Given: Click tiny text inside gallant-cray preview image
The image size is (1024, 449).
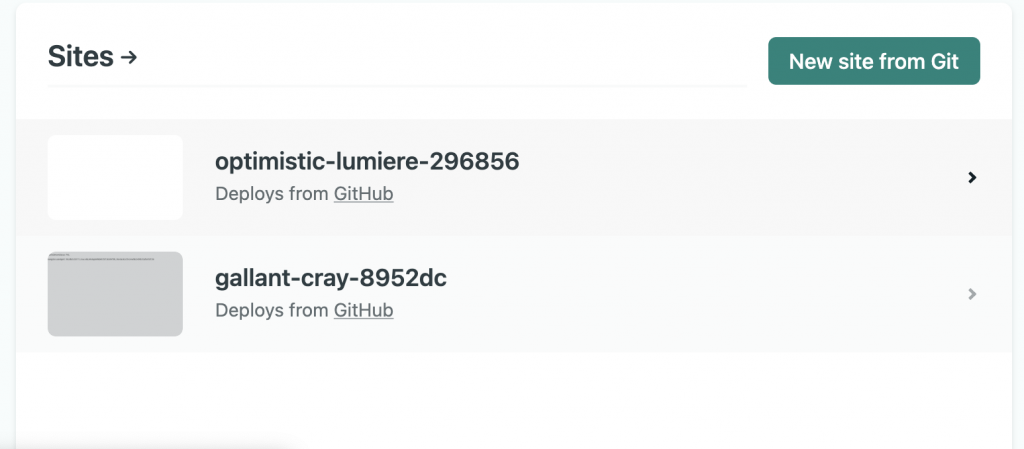Looking at the screenshot, I should coord(100,258).
